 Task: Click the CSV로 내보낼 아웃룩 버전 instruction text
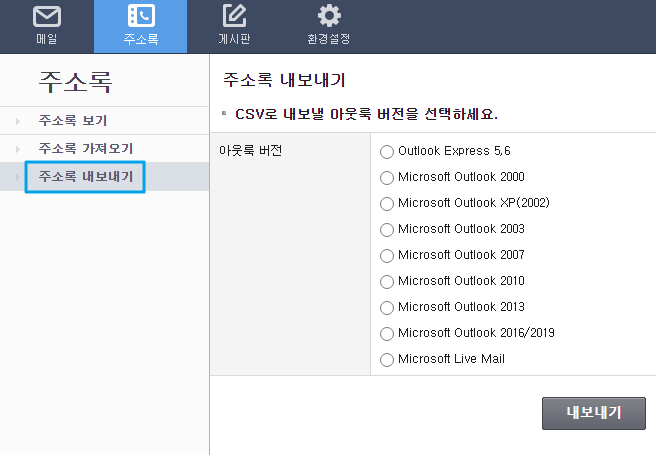pyautogui.click(x=366, y=114)
